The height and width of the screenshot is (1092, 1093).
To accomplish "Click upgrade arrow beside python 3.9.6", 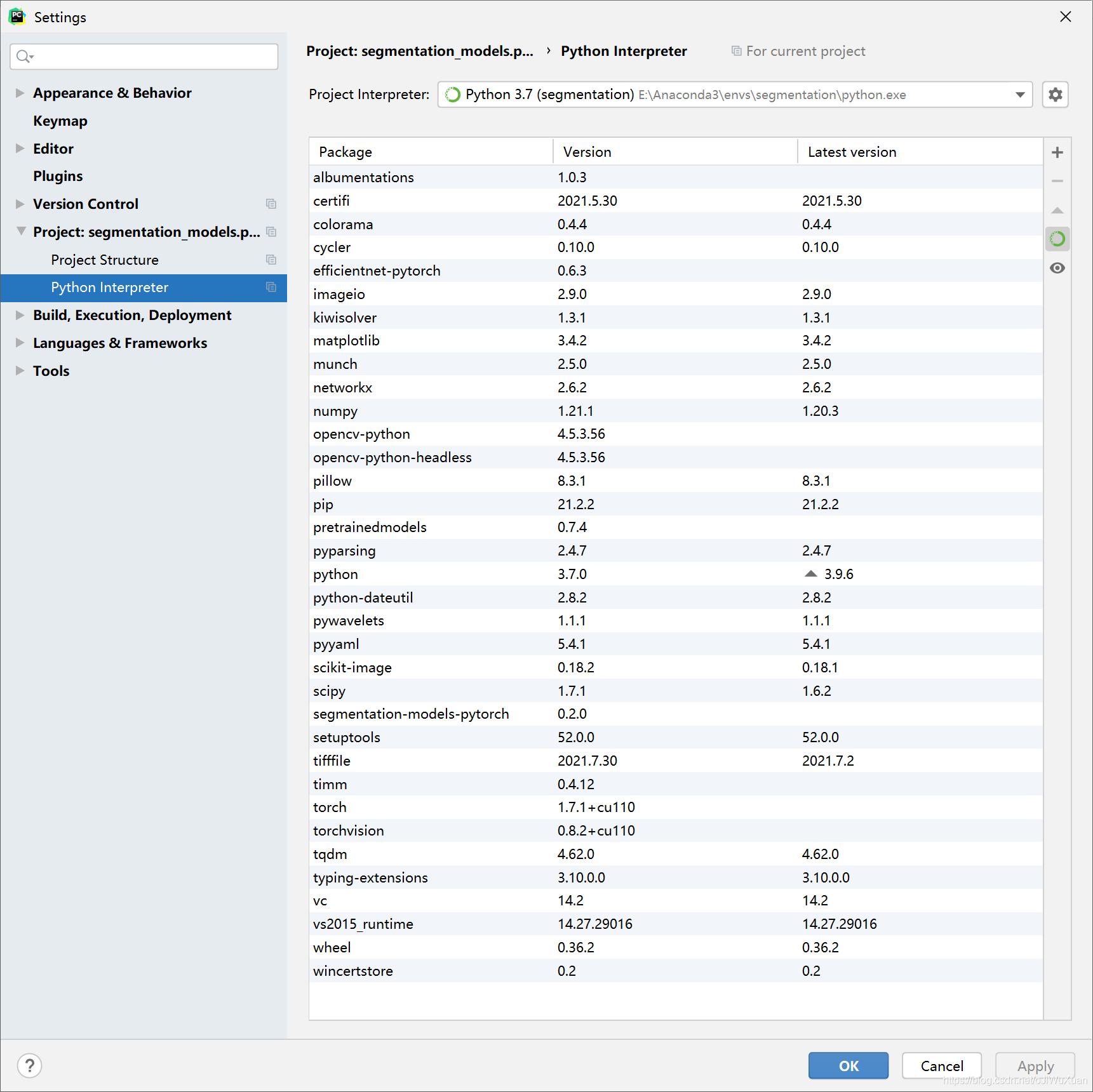I will click(x=811, y=573).
